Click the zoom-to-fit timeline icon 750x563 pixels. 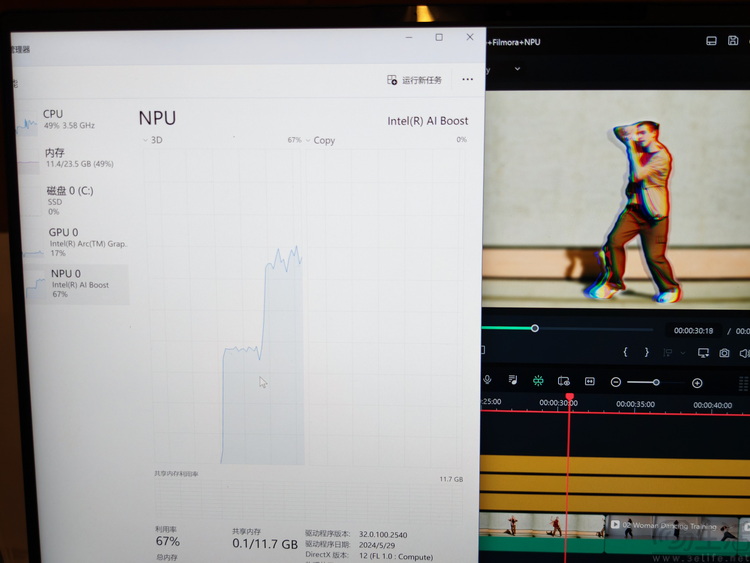click(x=590, y=381)
